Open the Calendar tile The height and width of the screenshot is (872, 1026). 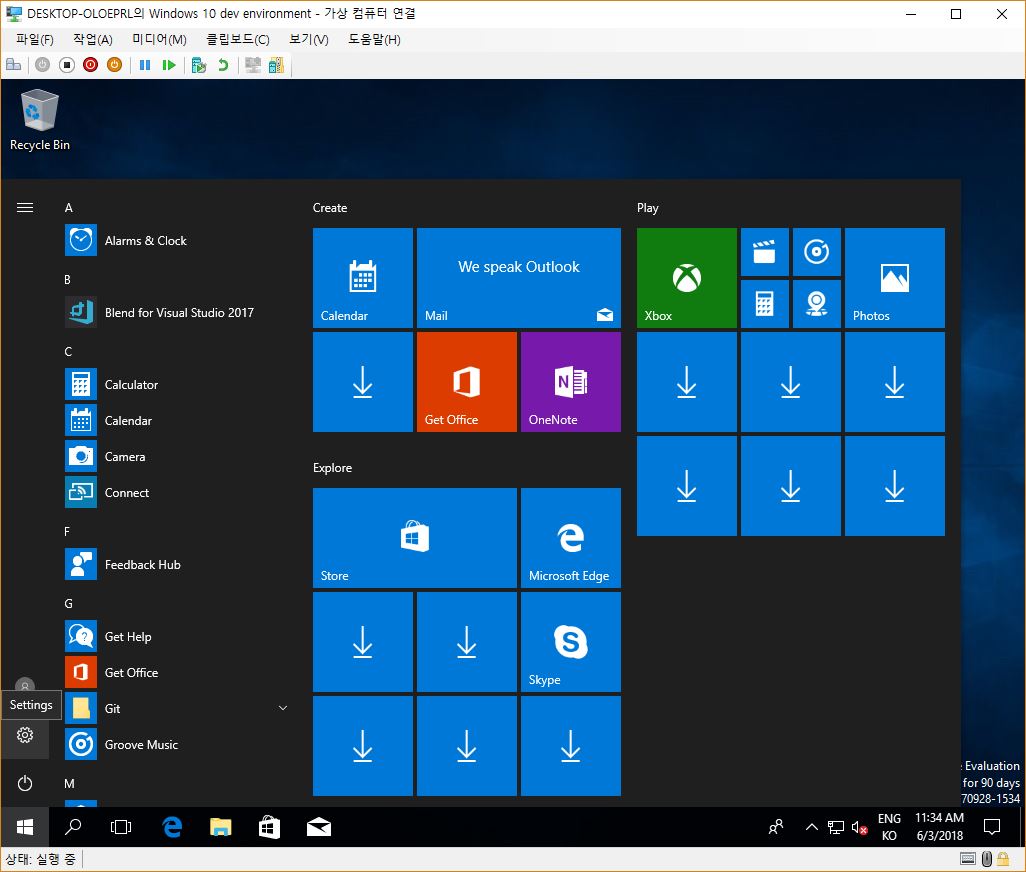point(363,277)
